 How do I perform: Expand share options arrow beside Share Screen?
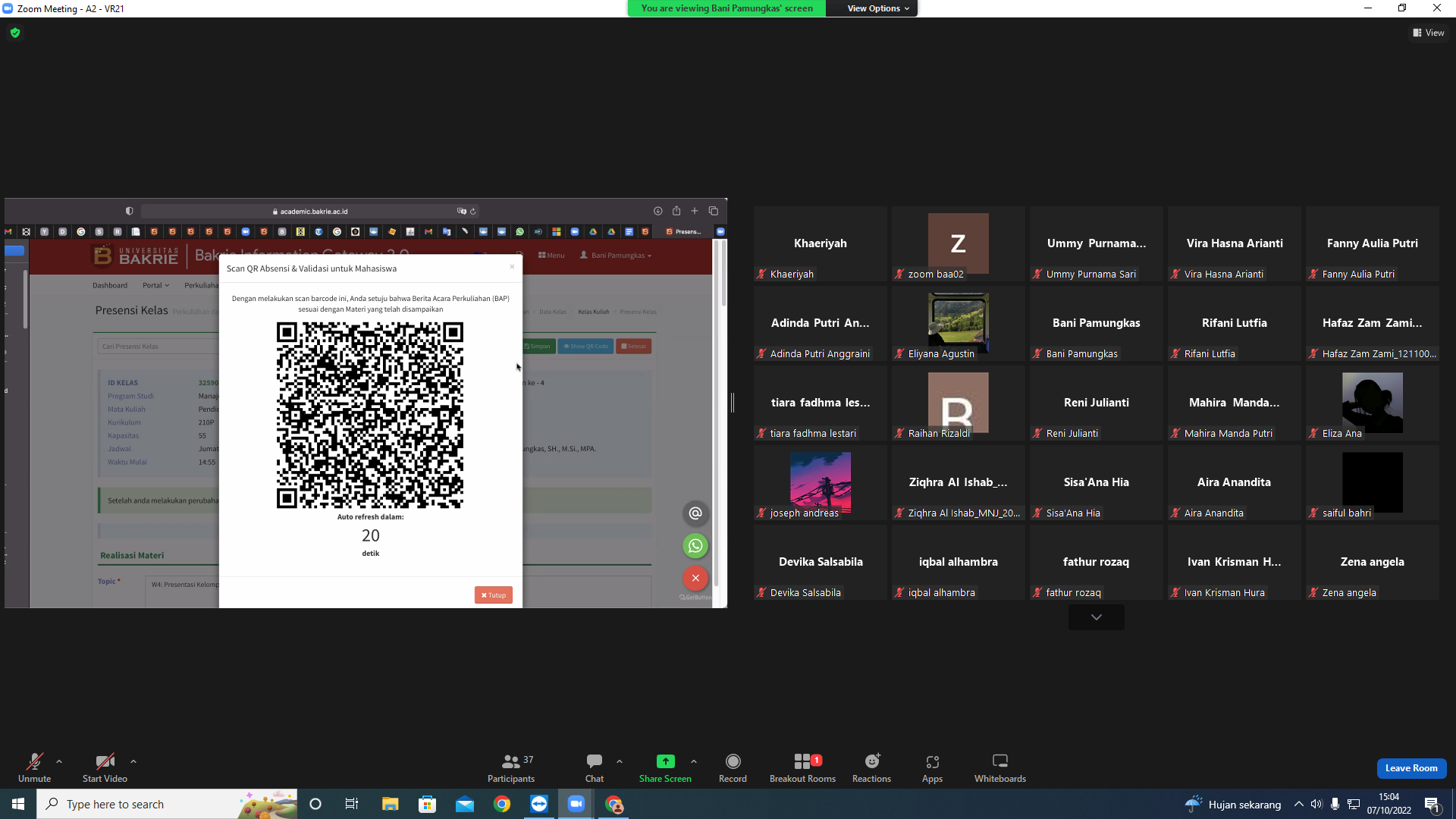coord(694,761)
